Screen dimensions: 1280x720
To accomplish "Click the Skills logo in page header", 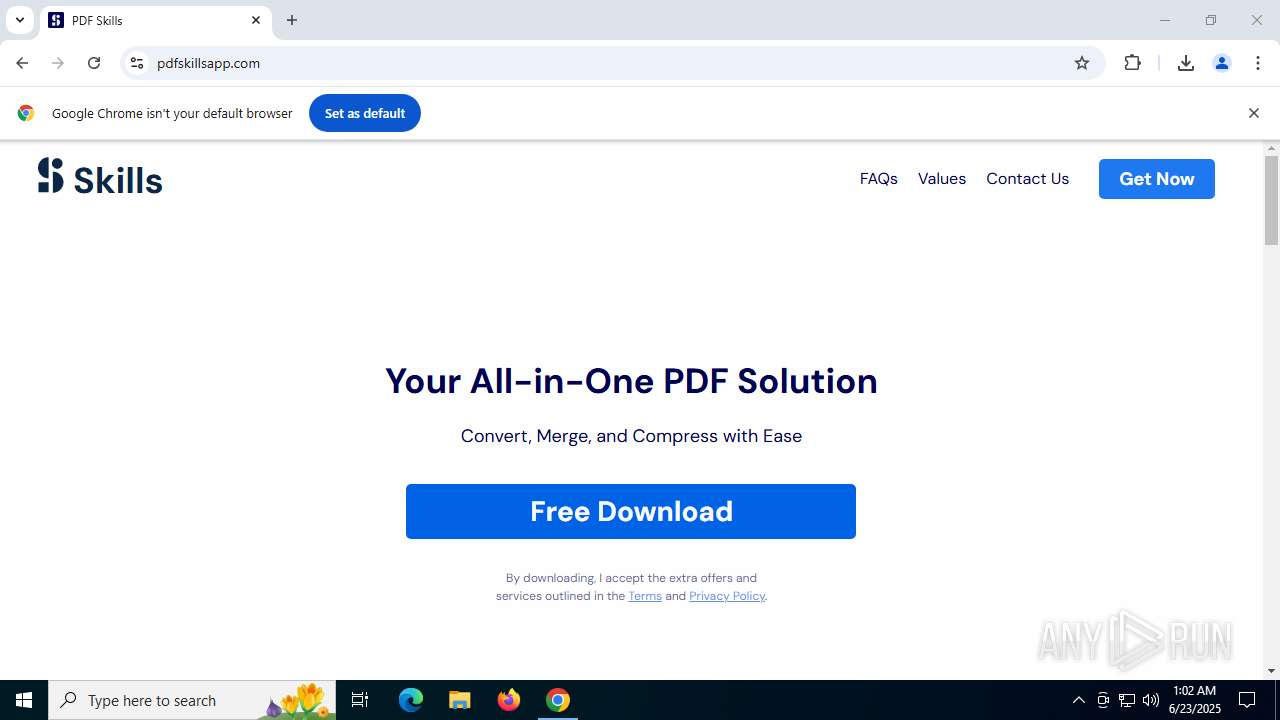I will pyautogui.click(x=100, y=177).
